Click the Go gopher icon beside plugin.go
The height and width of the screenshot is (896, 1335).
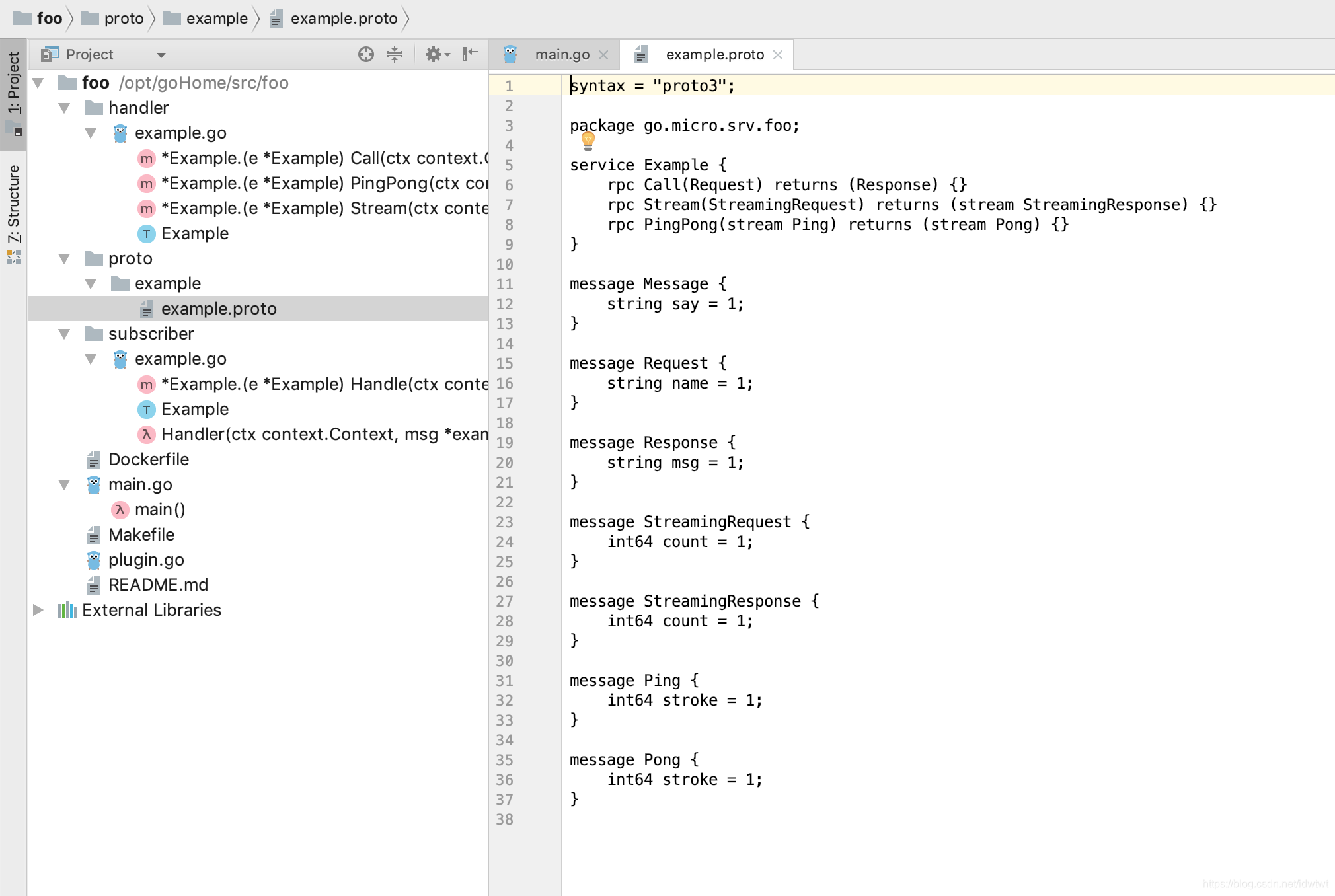pyautogui.click(x=94, y=560)
